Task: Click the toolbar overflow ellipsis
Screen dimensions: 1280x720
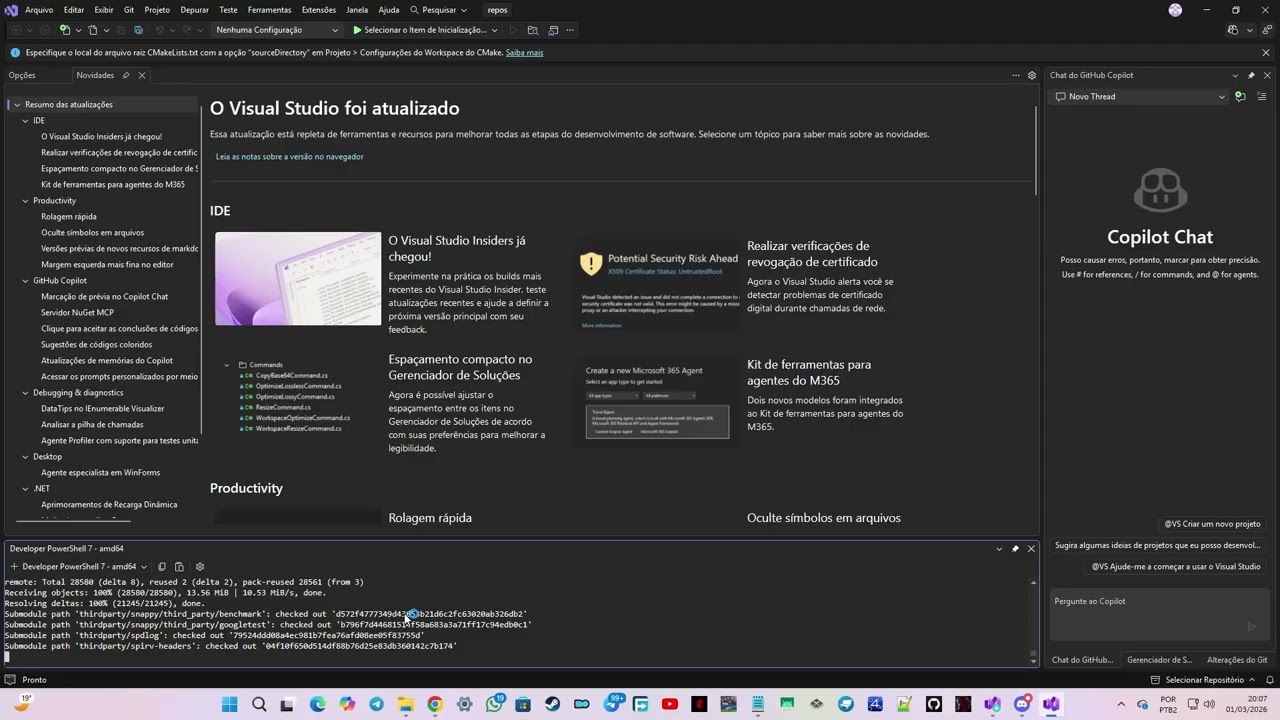Action: point(570,30)
